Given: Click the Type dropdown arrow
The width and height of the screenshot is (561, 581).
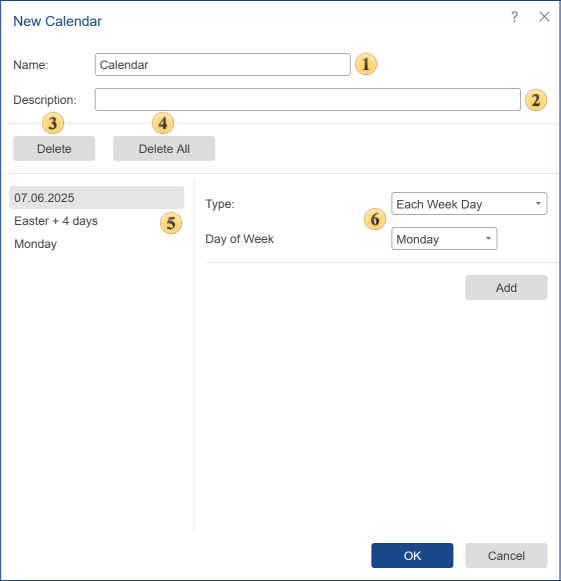Looking at the screenshot, I should coord(538,203).
